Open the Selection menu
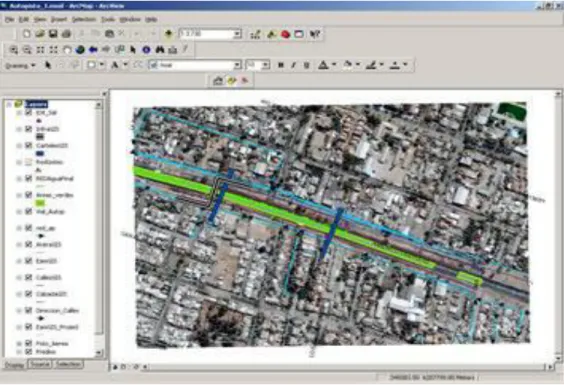Screen dimensions: 564x385 (x=84, y=19)
